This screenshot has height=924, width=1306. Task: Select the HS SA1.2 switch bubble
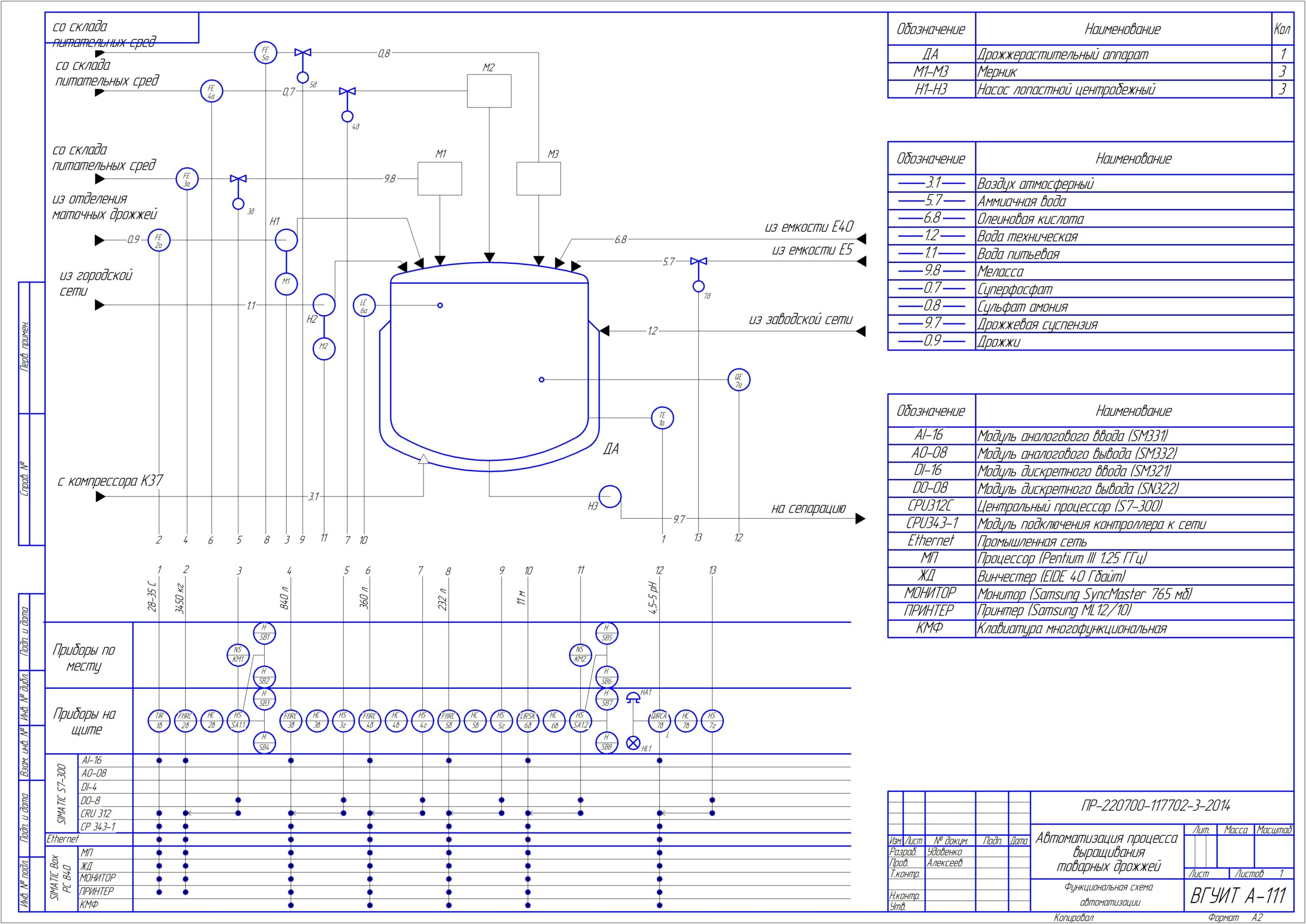pyautogui.click(x=580, y=721)
